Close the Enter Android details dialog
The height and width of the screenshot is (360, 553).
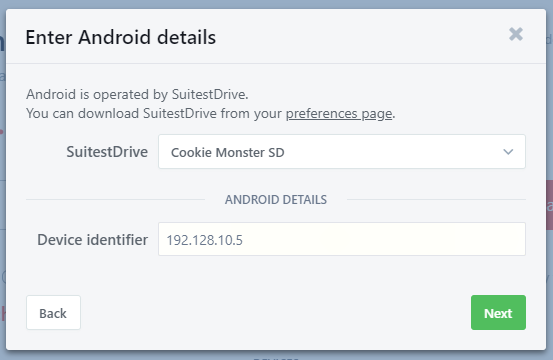tap(516, 34)
